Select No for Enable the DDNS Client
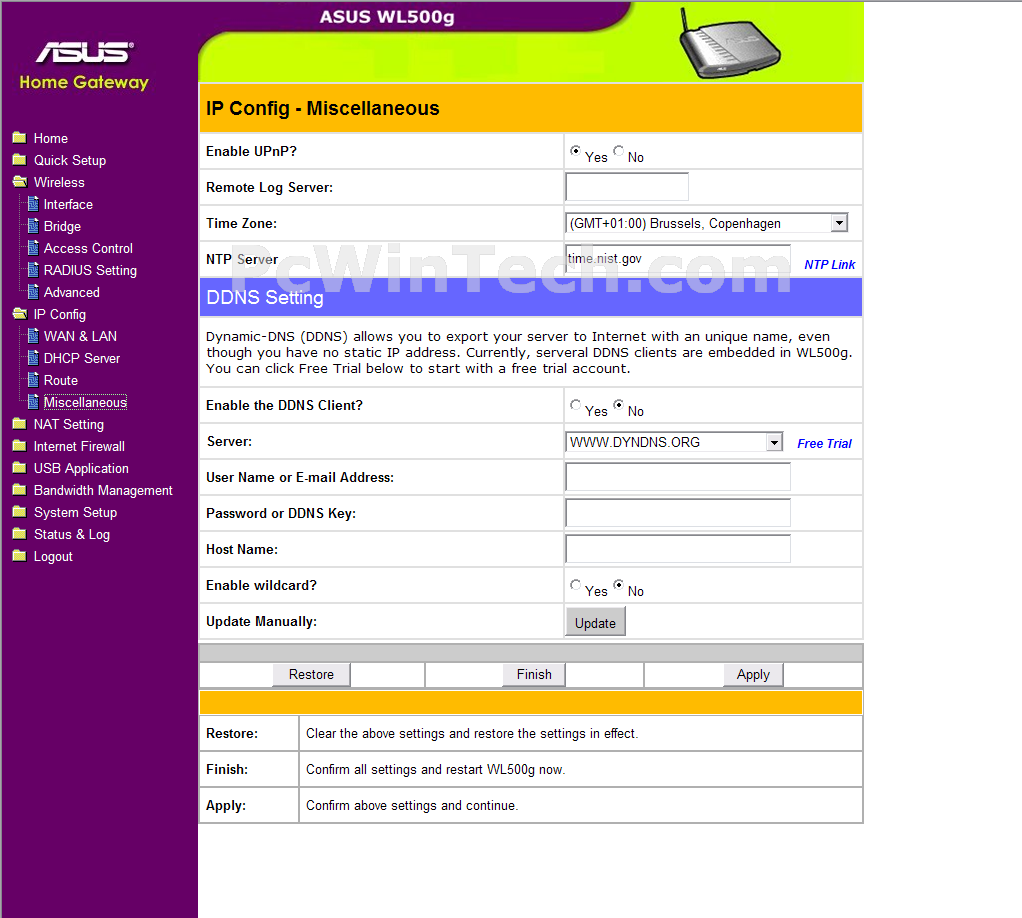 [618, 405]
